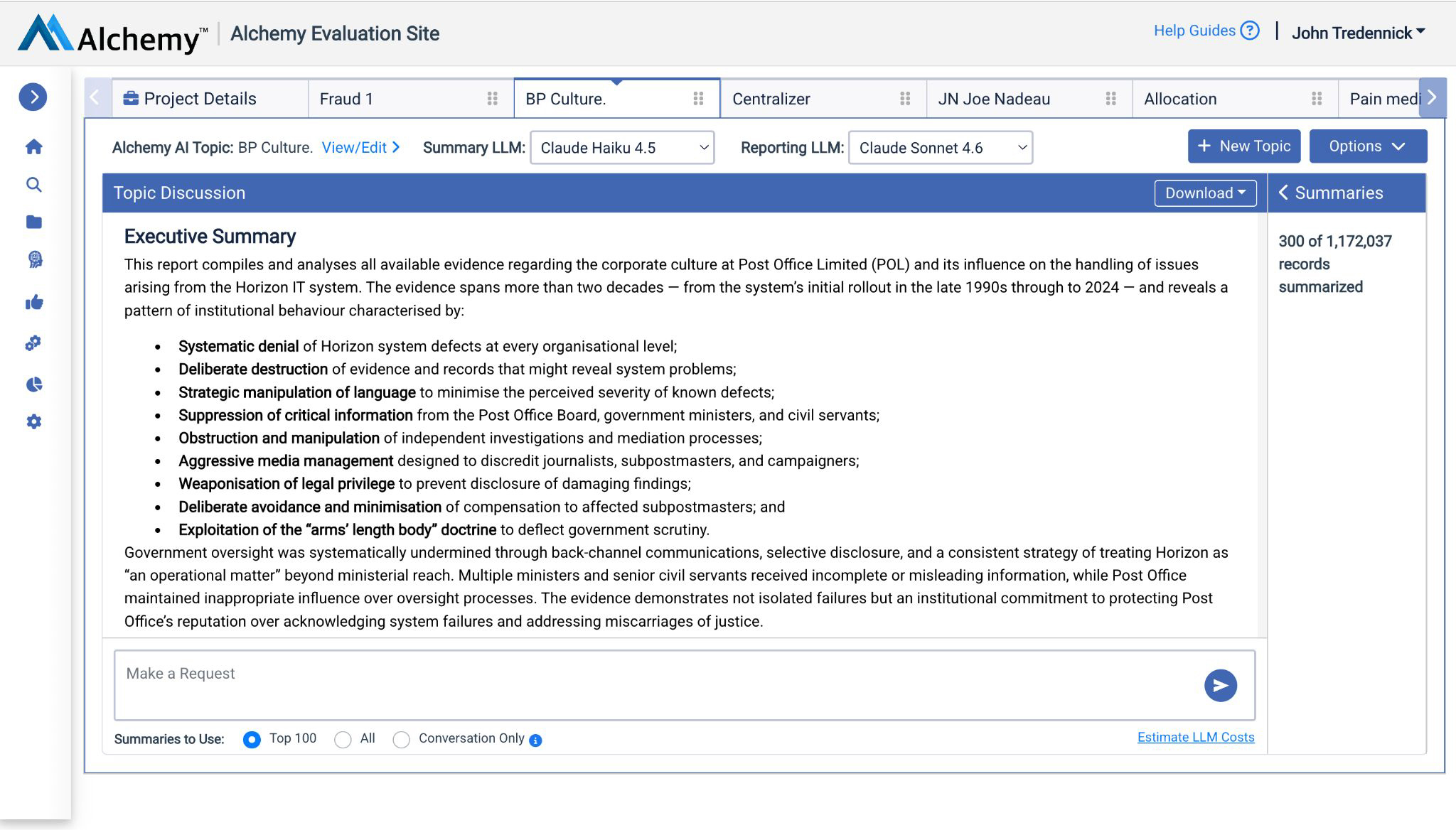Select Conversation Only radio button
1456x830 pixels.
pos(401,740)
